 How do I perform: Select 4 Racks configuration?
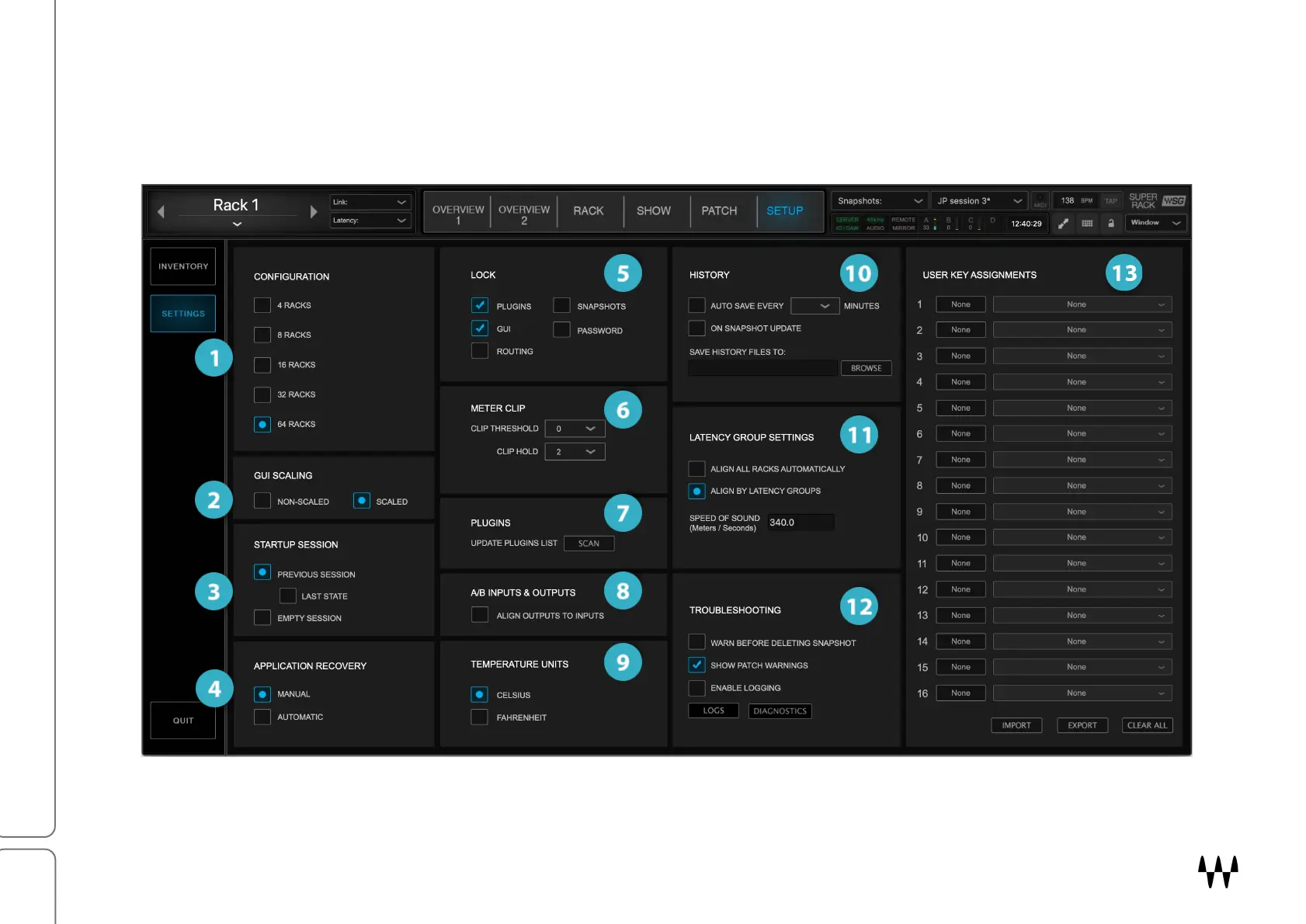pyautogui.click(x=262, y=305)
